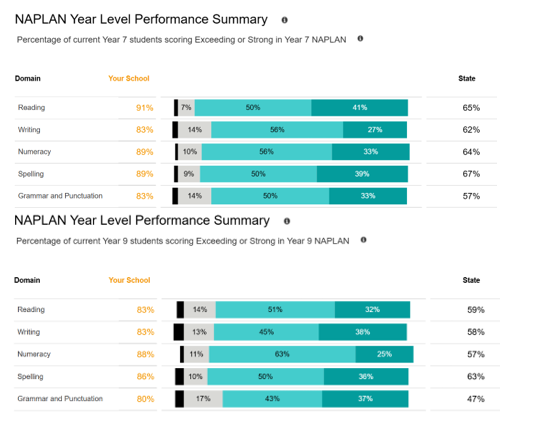Click the 10% grey segment of the Year 7 Numeracy bar

click(190, 152)
